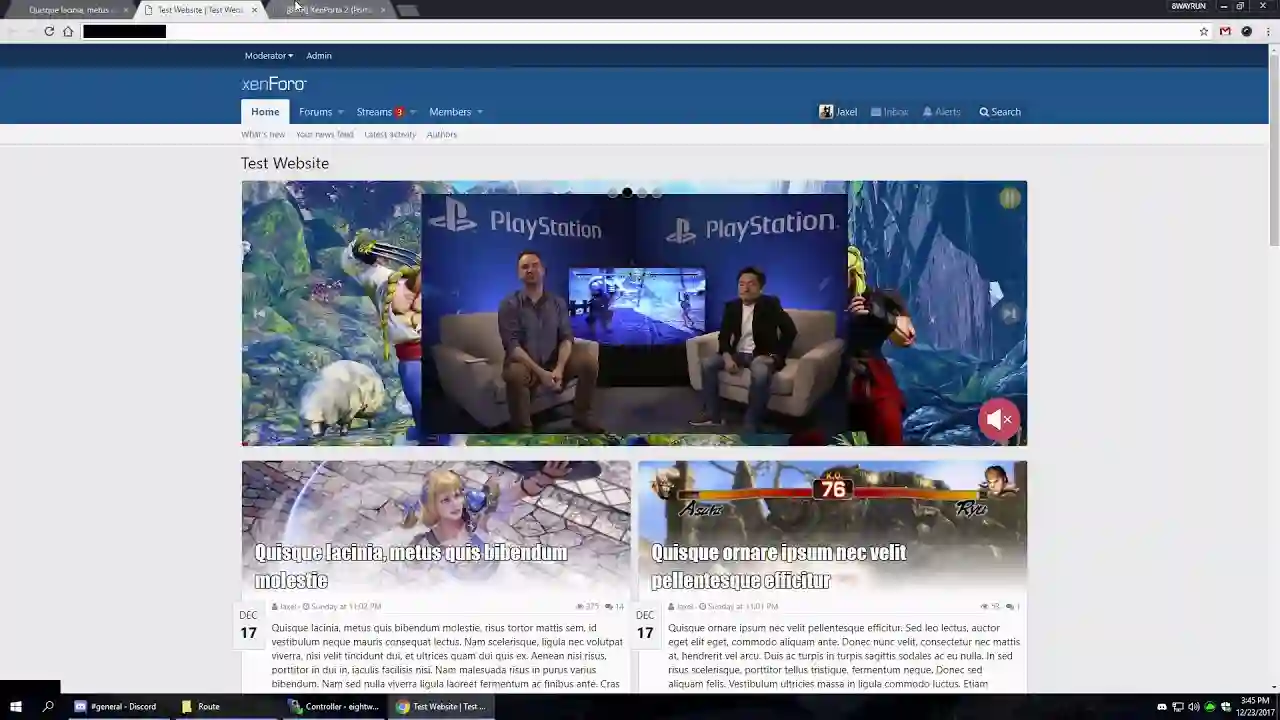
Task: Close the 'Test Website' browser tab
Action: (254, 10)
